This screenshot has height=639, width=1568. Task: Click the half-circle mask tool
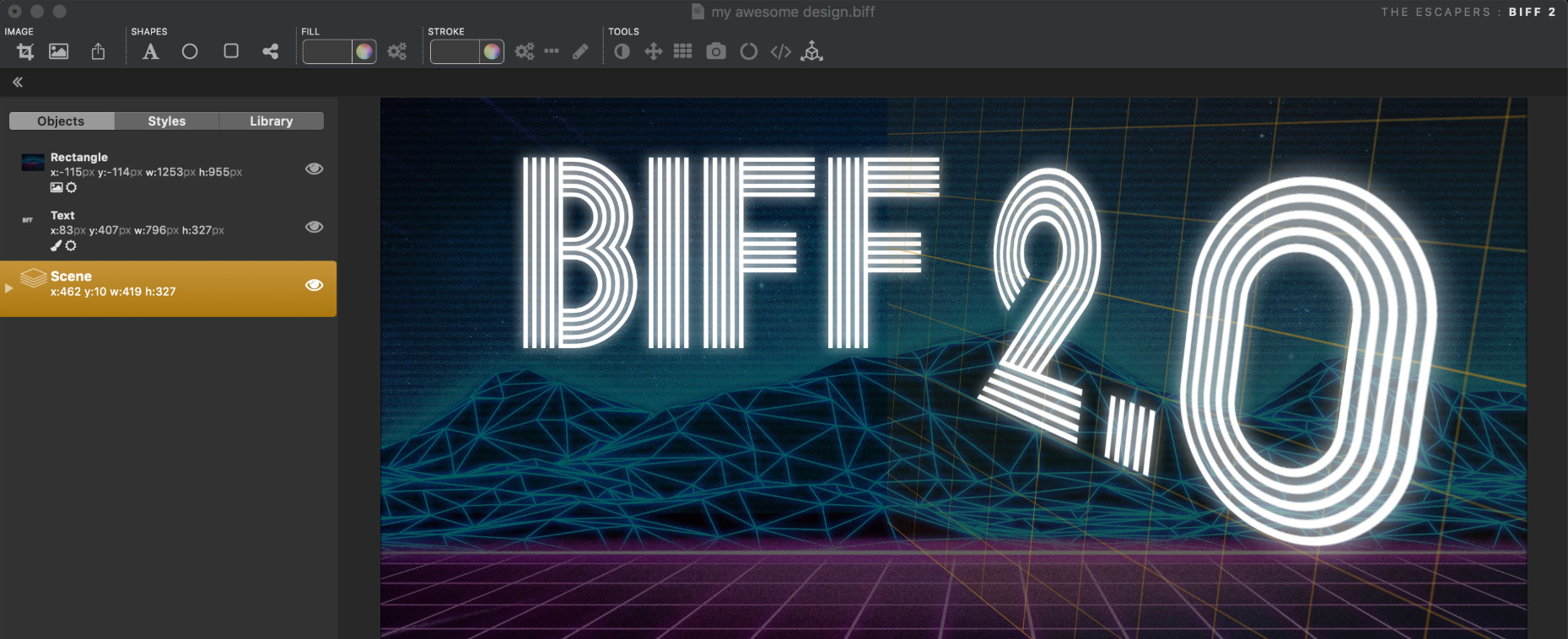coord(622,51)
